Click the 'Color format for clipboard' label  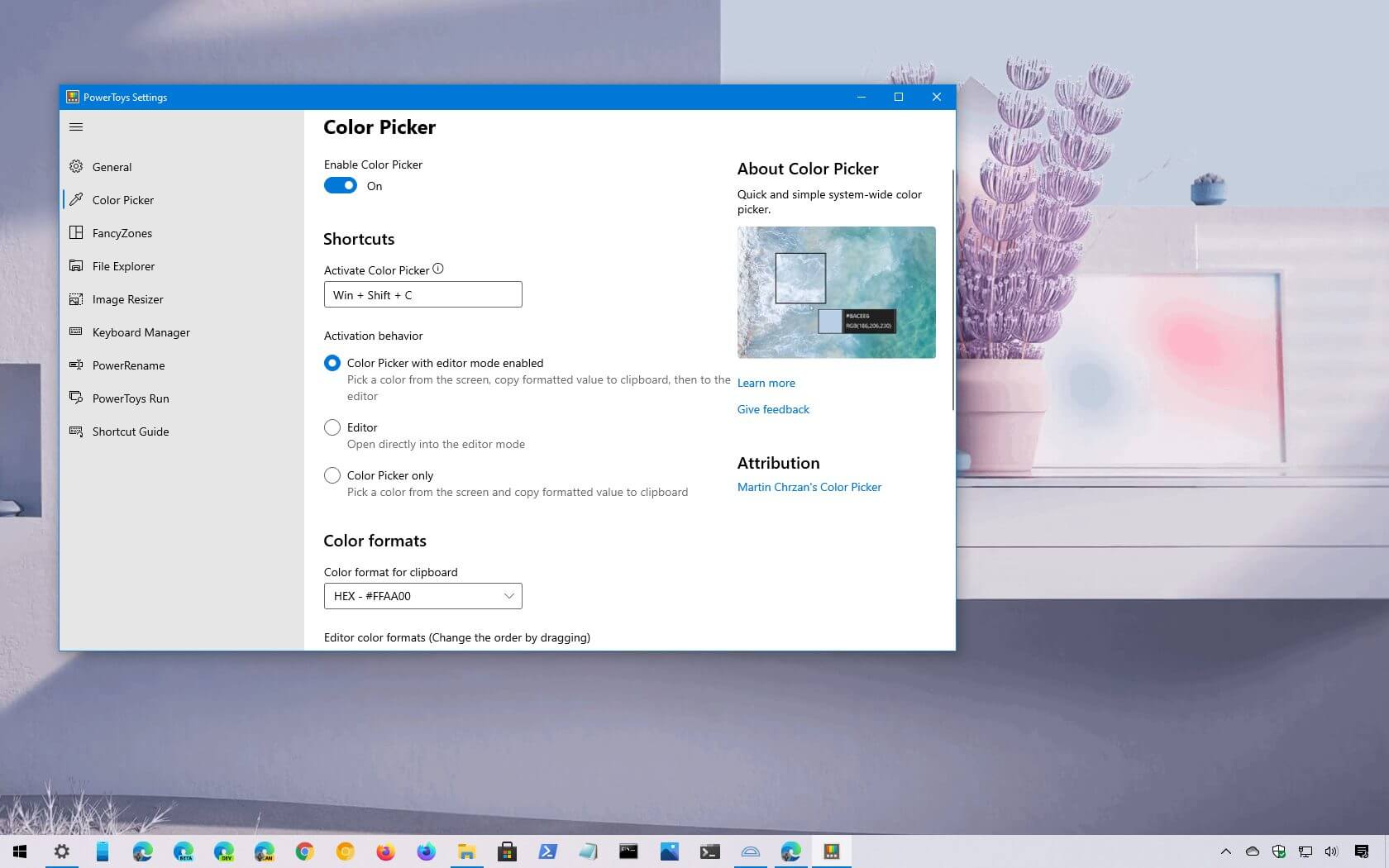coord(390,572)
